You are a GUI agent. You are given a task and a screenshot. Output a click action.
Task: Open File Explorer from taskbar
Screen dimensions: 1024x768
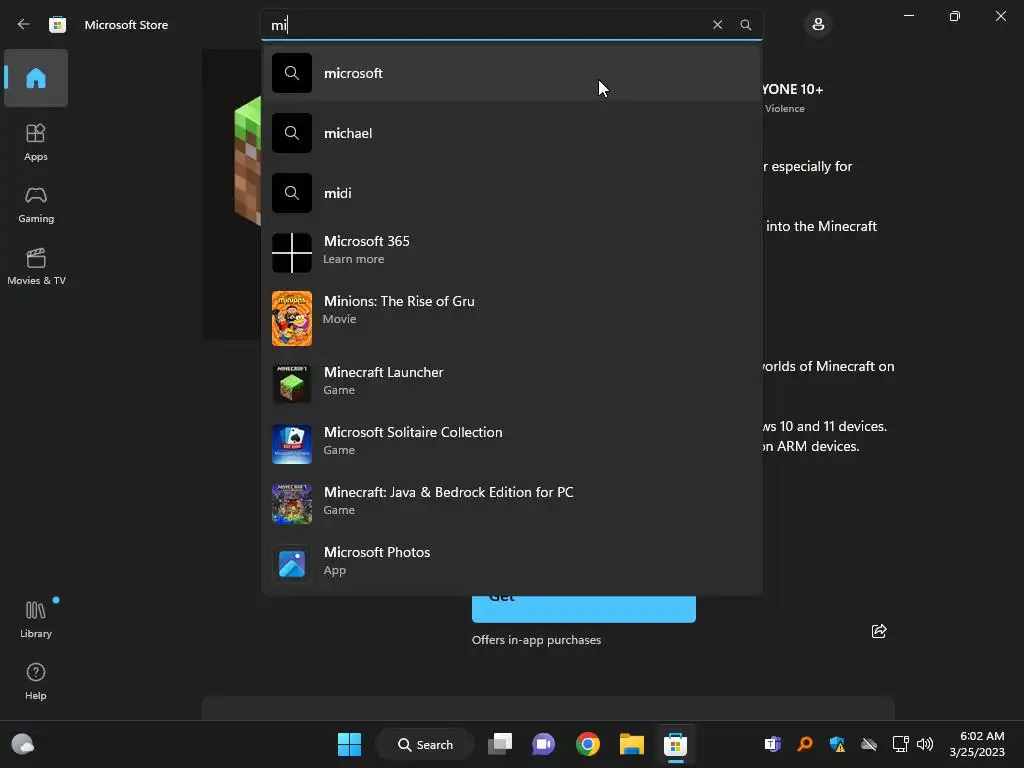tap(632, 744)
